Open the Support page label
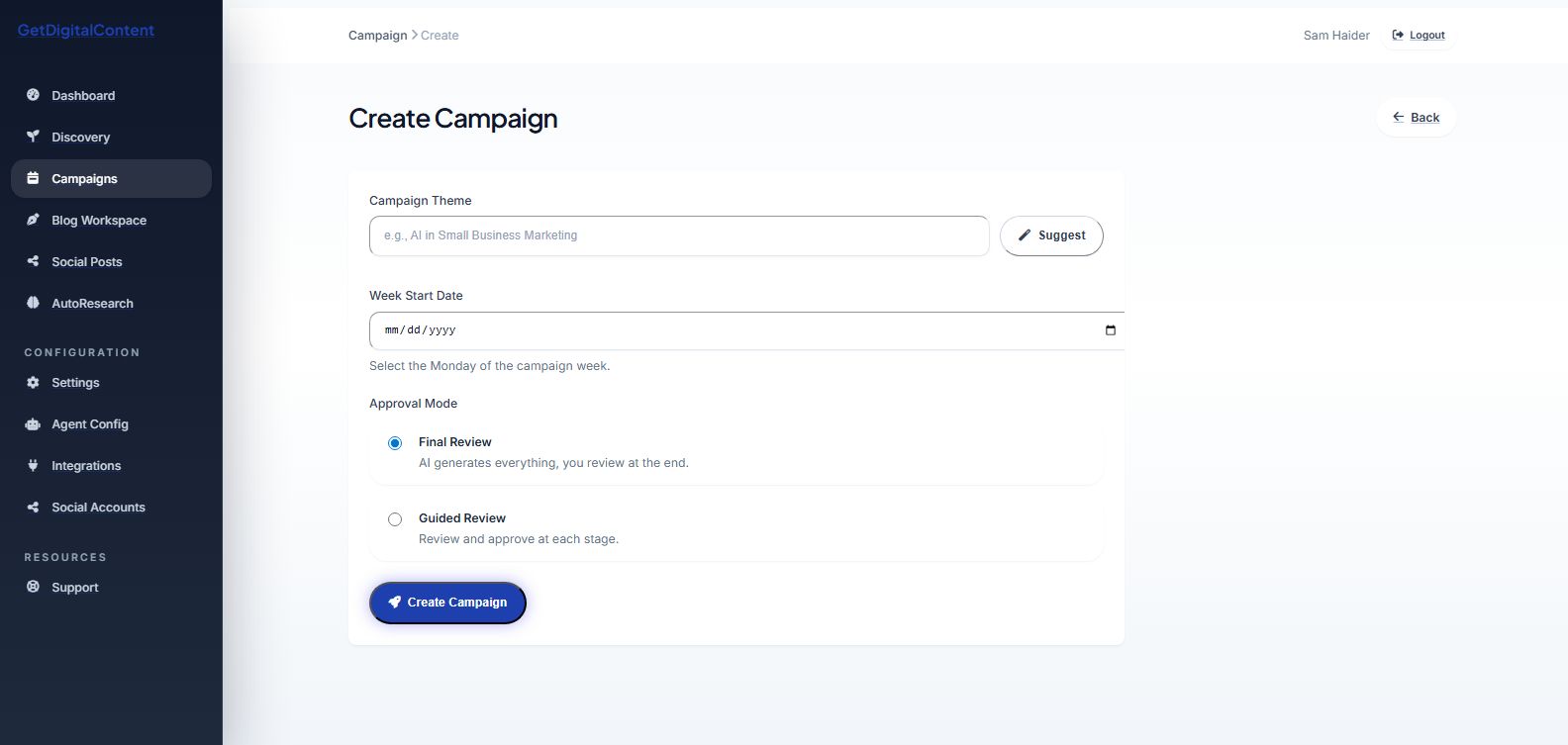The height and width of the screenshot is (745, 1568). point(75,587)
